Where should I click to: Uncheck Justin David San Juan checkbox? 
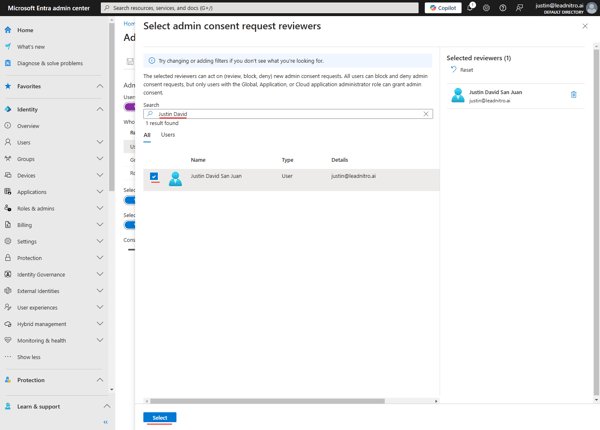coord(154,177)
